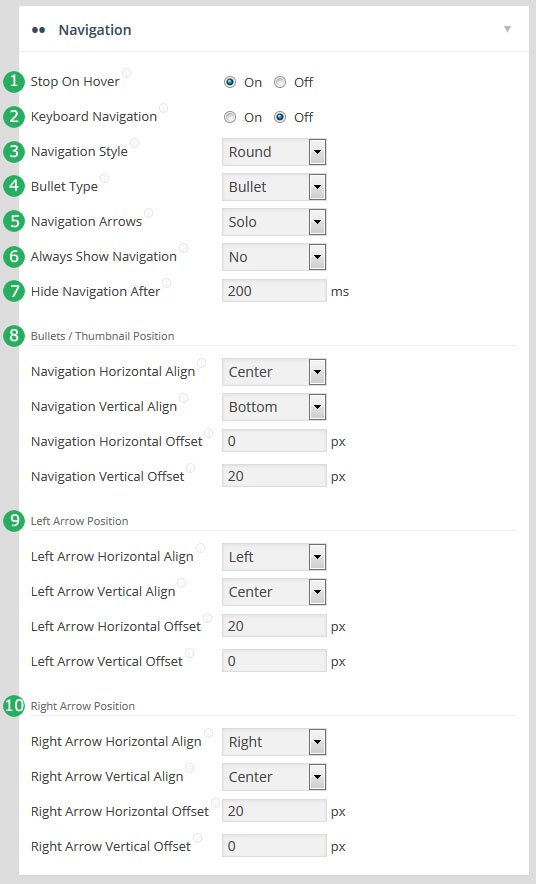Click the info icon beside Always Show Navigation
The width and height of the screenshot is (536, 884).
pos(183,247)
